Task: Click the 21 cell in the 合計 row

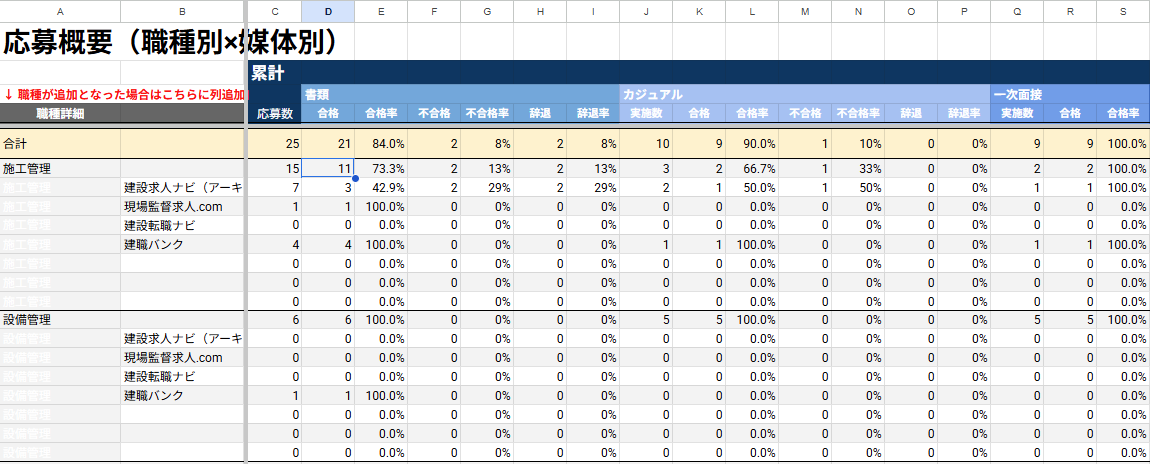Action: (328, 144)
